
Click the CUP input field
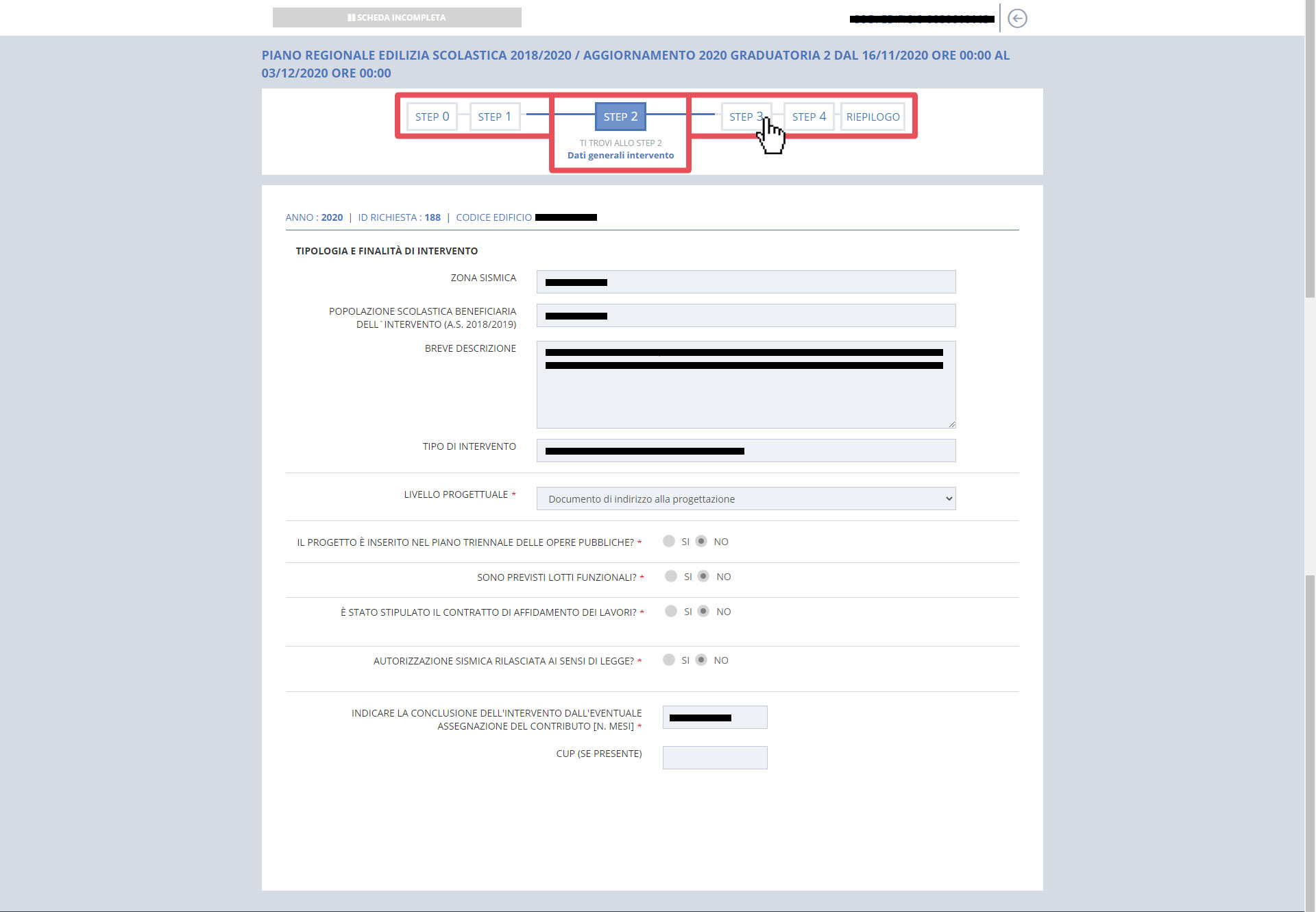[715, 758]
